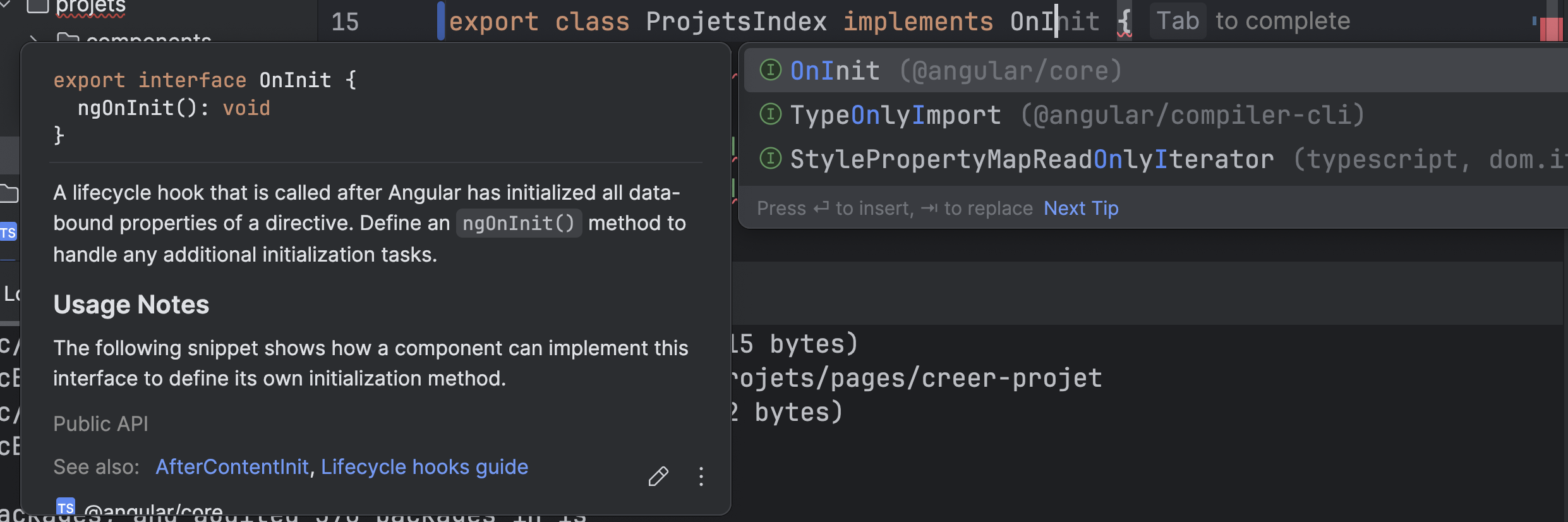
Task: Click line number 15 in the gutter
Action: tap(345, 22)
